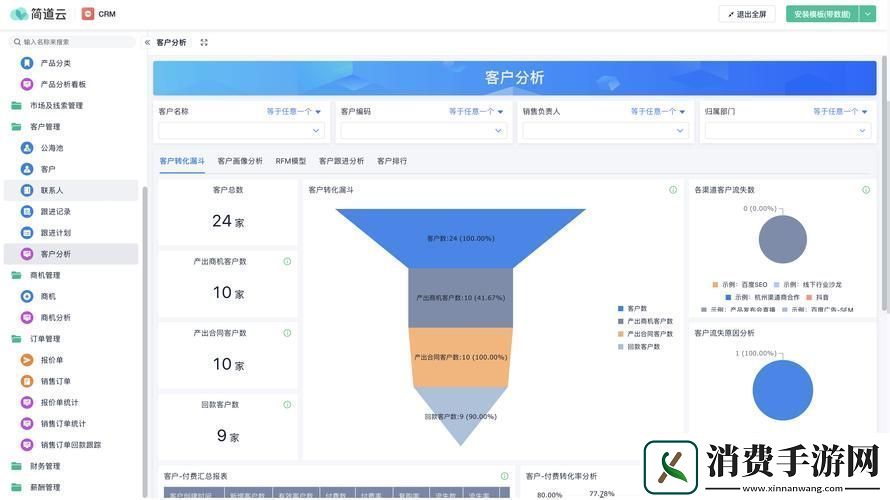Open 跟进记录 icon

(x=27, y=211)
